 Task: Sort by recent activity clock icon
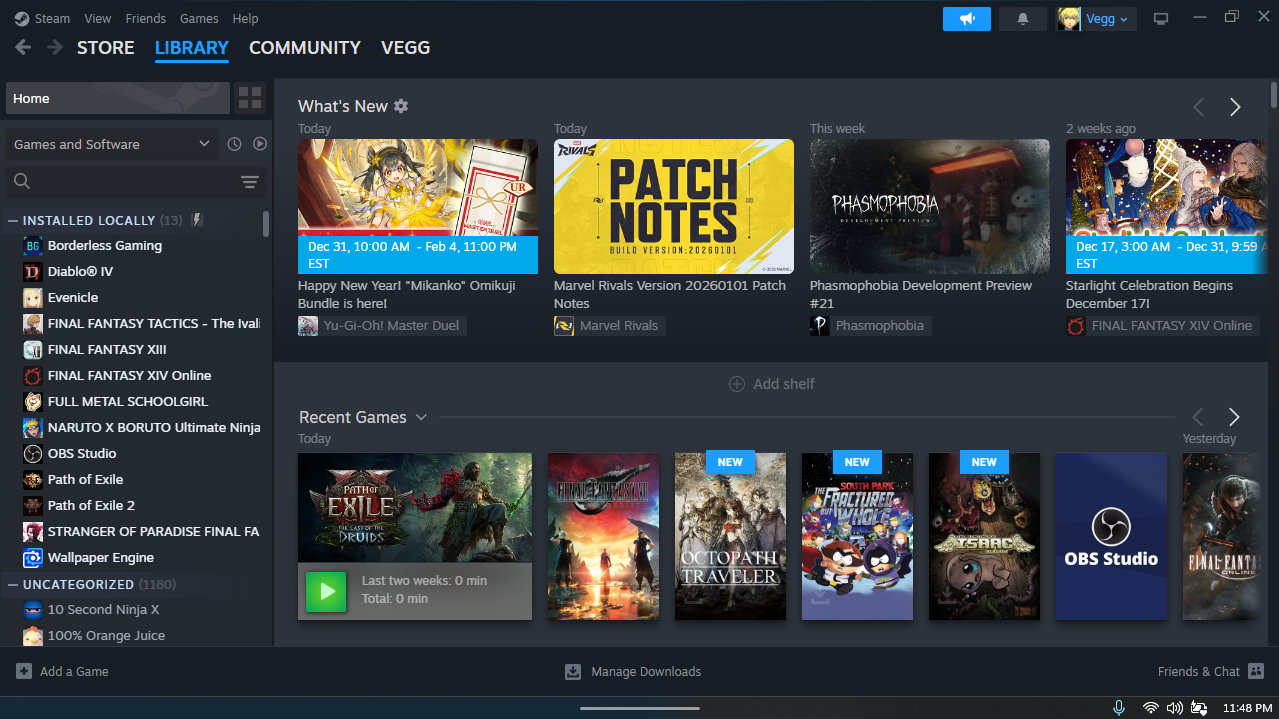click(x=234, y=144)
